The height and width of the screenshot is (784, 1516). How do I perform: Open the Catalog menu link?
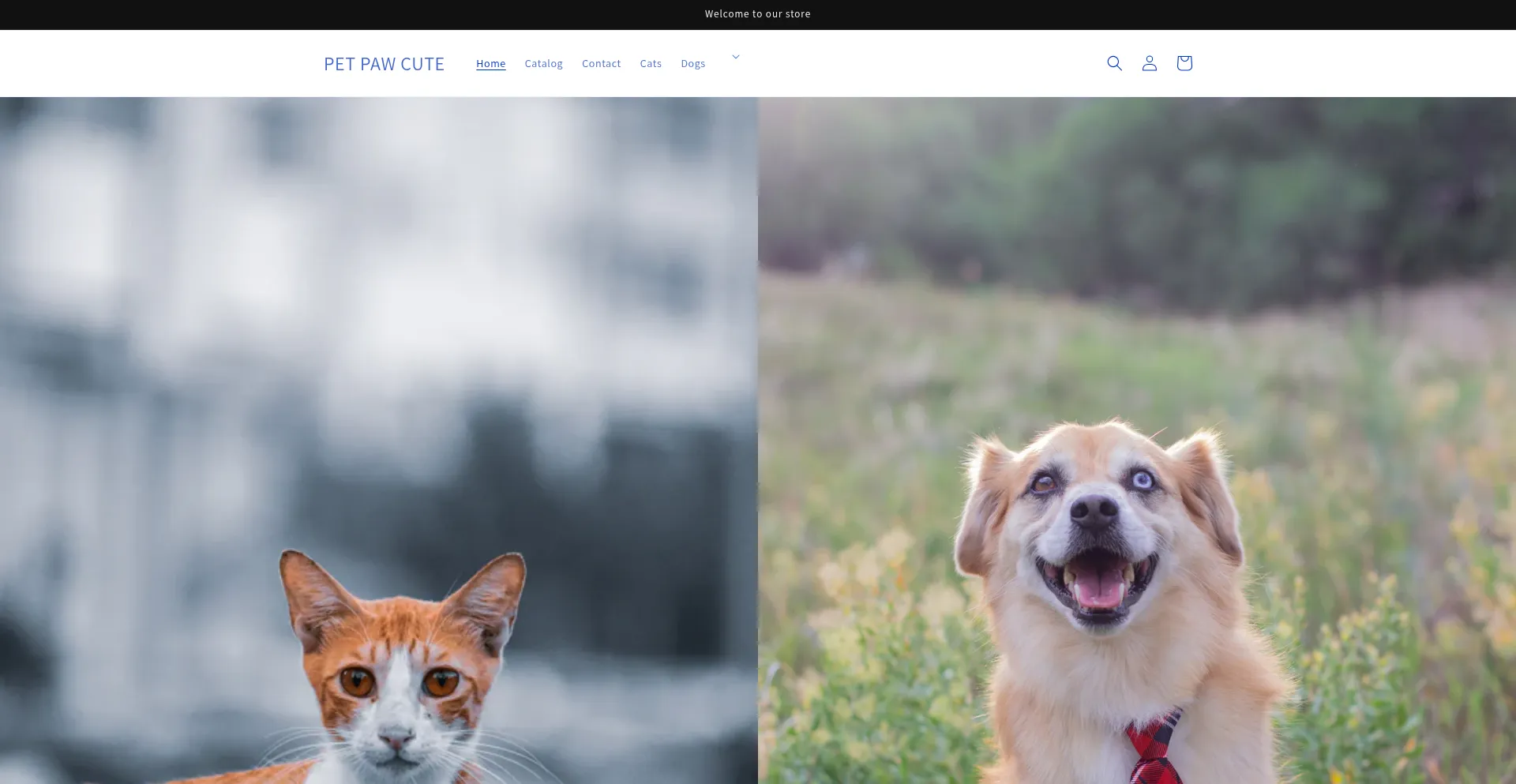[543, 64]
